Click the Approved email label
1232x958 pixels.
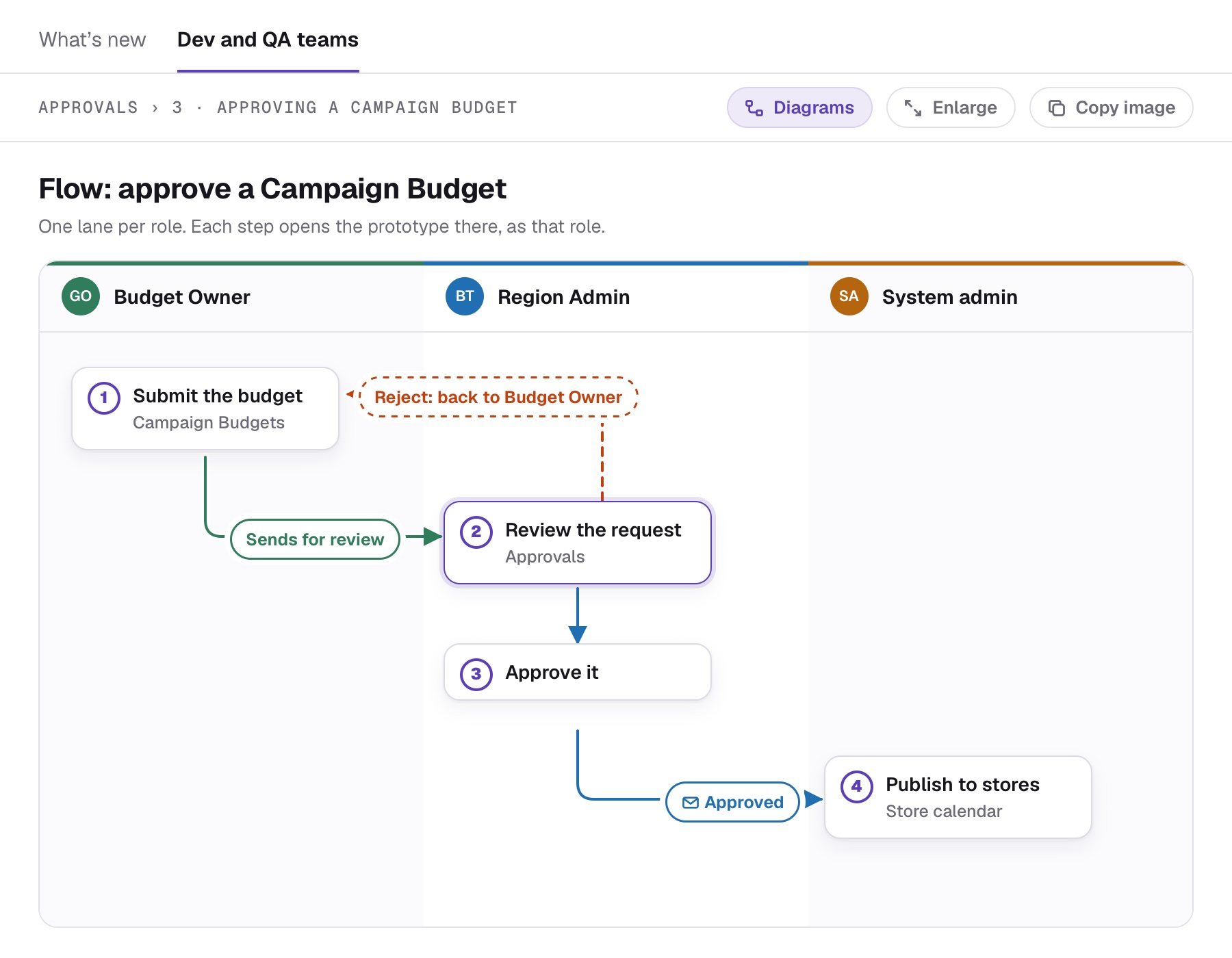732,802
